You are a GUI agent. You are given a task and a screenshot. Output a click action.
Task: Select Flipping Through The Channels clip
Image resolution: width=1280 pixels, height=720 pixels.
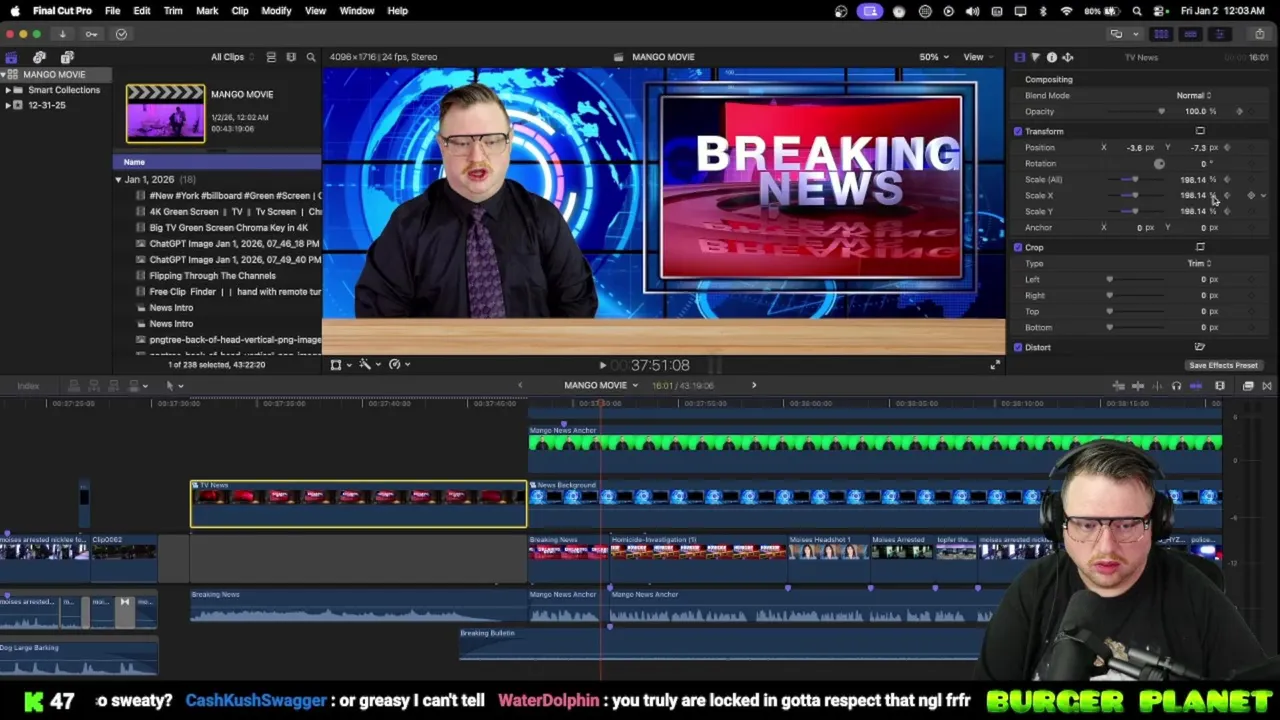[x=212, y=276]
